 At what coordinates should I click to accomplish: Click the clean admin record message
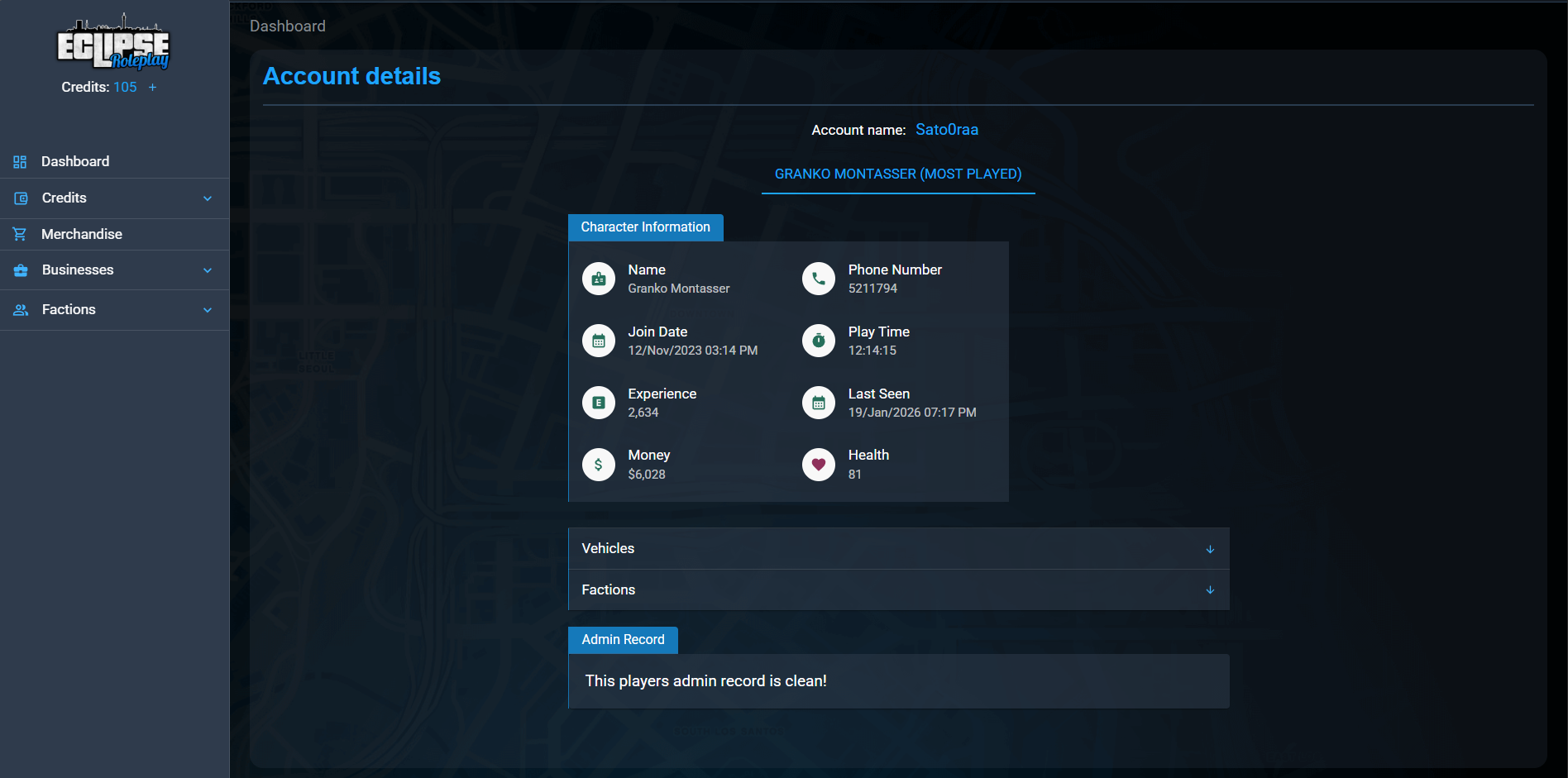click(x=706, y=681)
